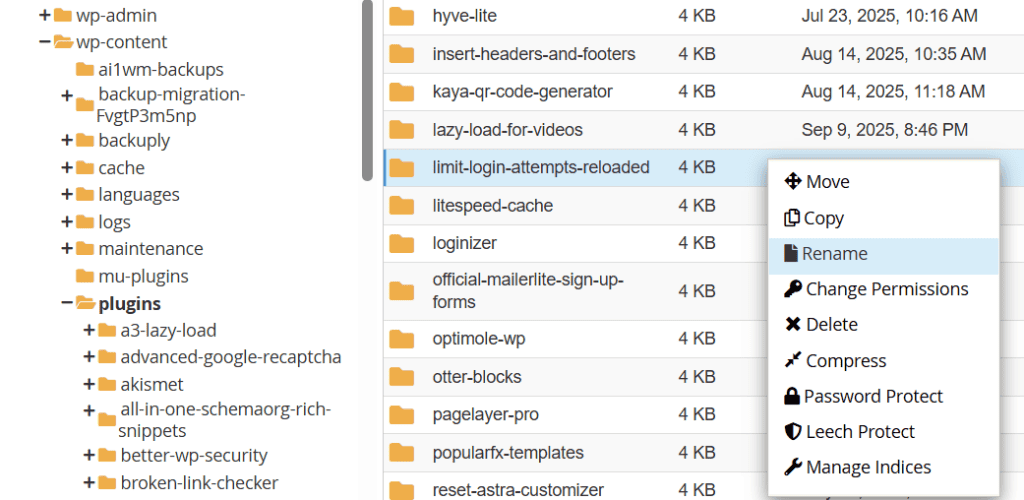Click the otter-blocks folder icon in file list
Screen dimensions: 1024x500
[x=402, y=377]
